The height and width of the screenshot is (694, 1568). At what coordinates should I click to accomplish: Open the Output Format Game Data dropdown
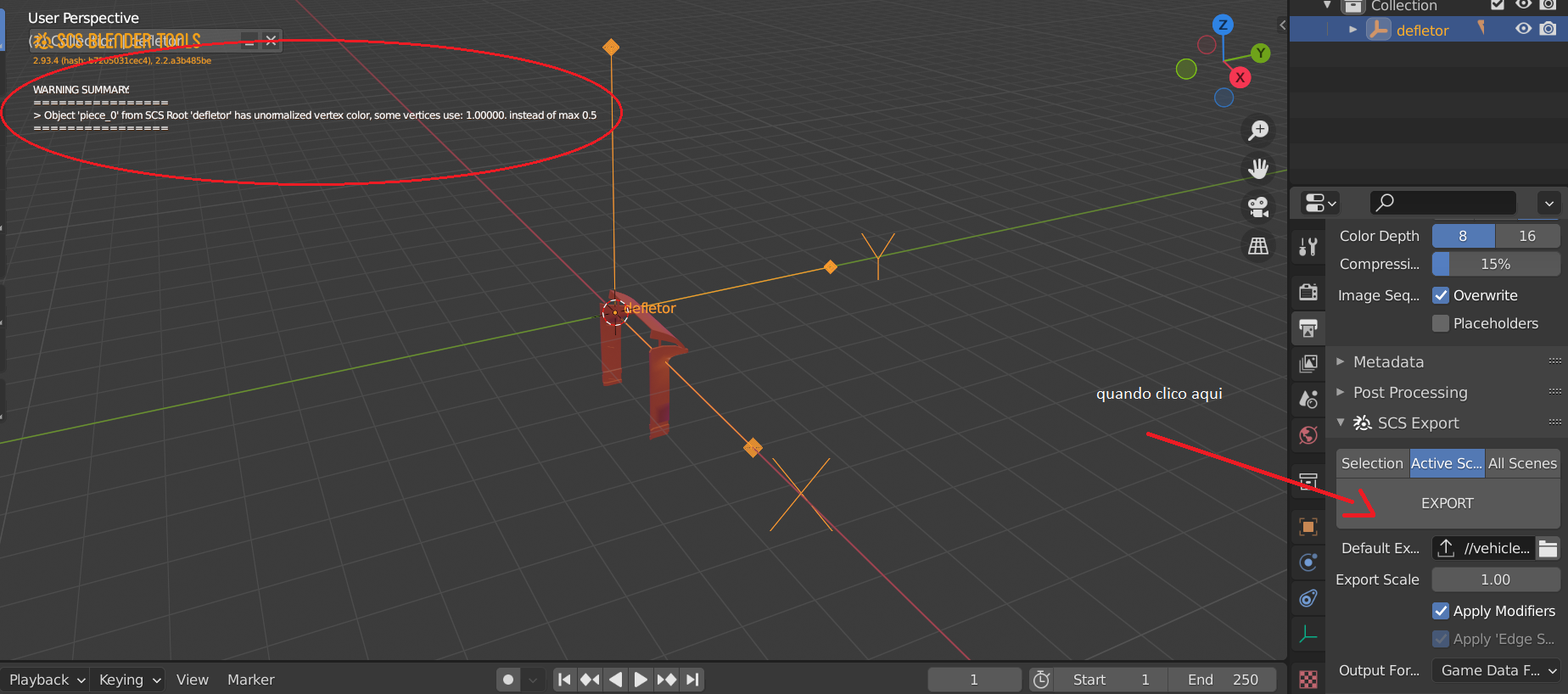[x=1496, y=670]
